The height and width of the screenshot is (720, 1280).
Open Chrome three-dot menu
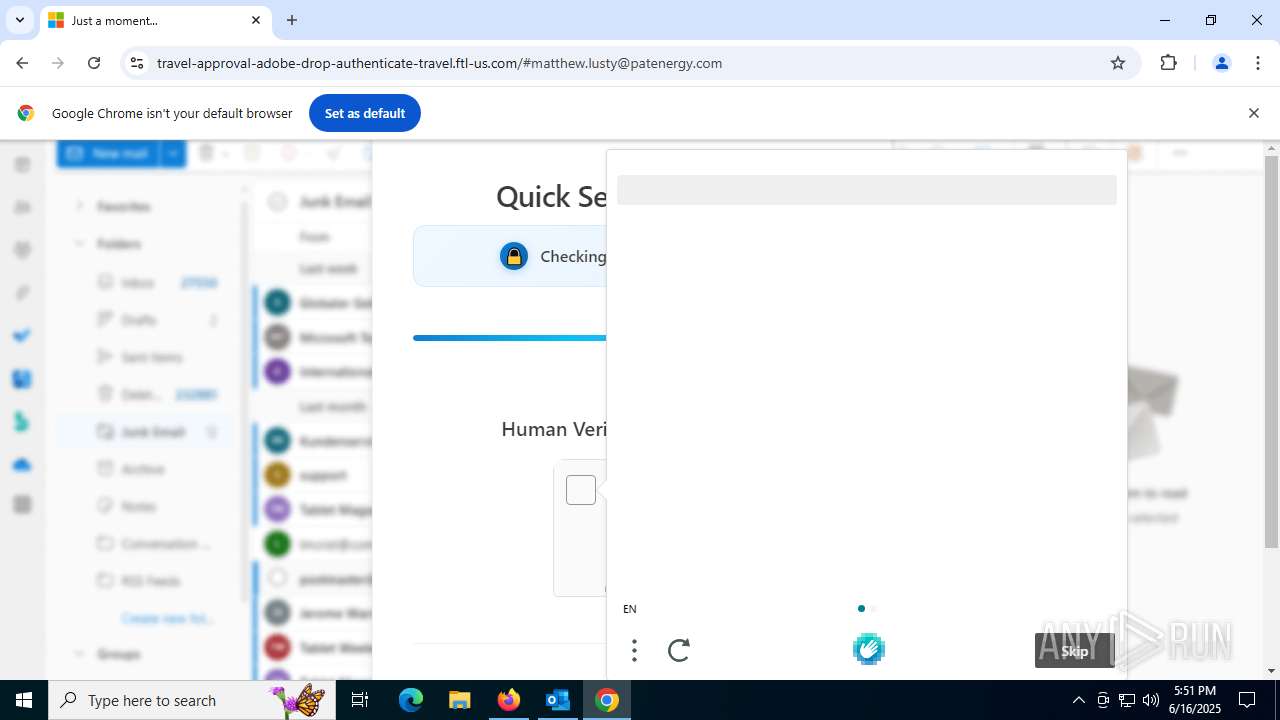pos(1258,63)
